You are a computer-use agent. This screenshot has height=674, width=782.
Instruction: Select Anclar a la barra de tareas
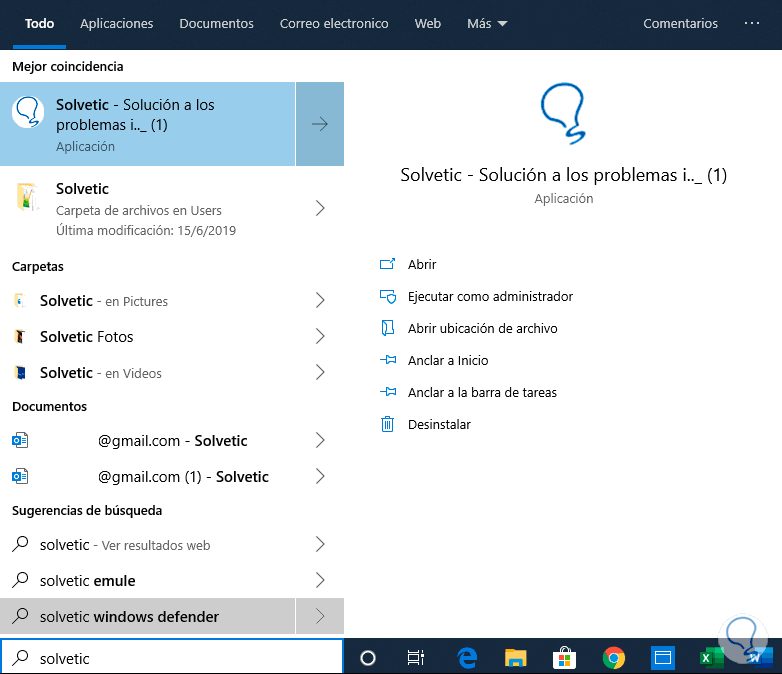[482, 392]
